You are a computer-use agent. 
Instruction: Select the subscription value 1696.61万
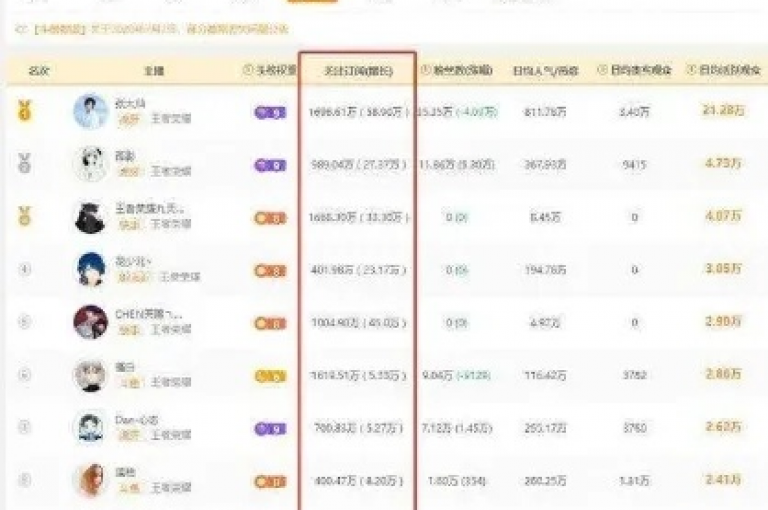click(x=332, y=113)
